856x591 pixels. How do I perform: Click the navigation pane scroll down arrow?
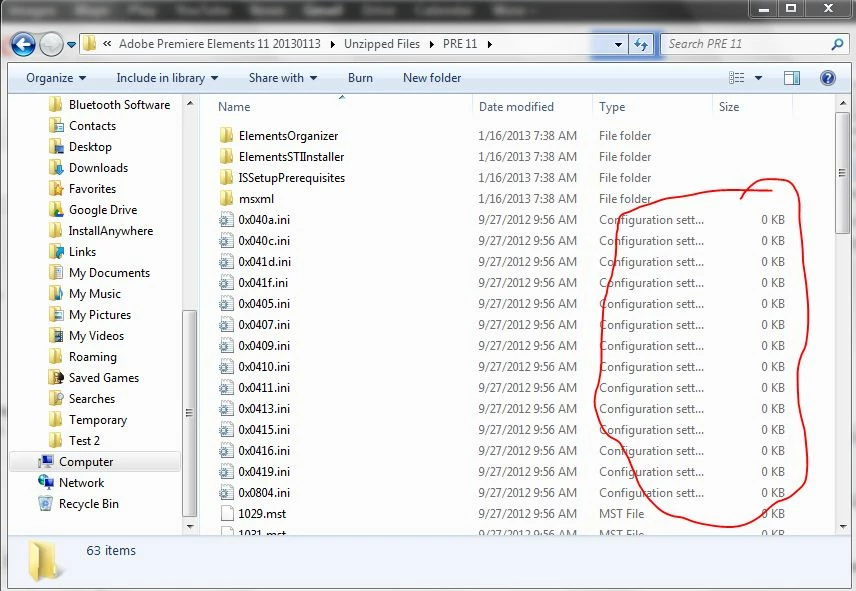click(x=189, y=527)
